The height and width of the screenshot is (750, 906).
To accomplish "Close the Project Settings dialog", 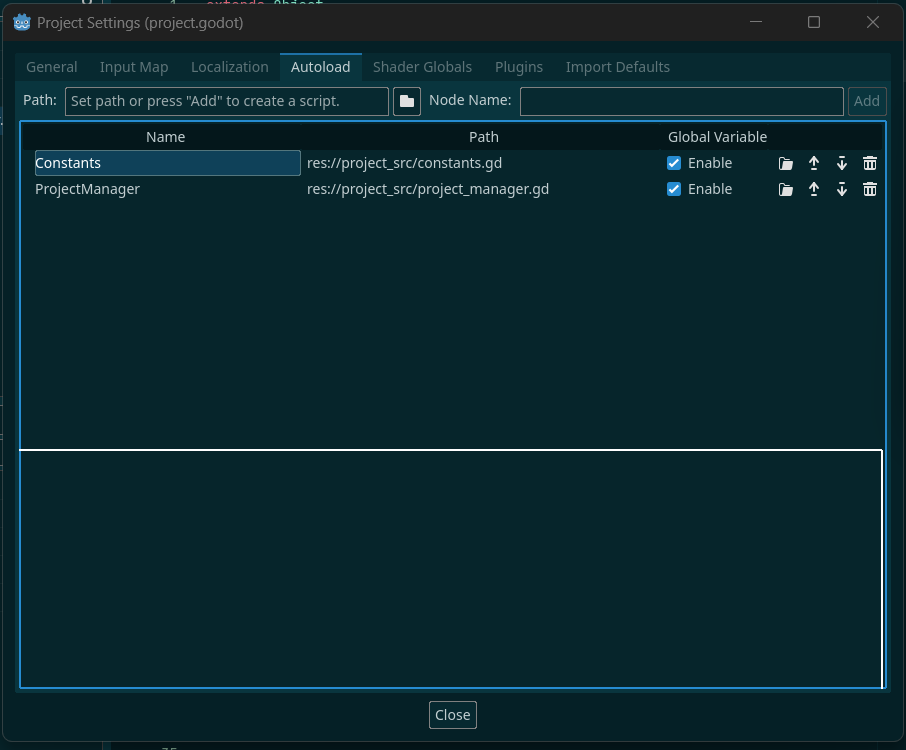I will pyautogui.click(x=452, y=714).
